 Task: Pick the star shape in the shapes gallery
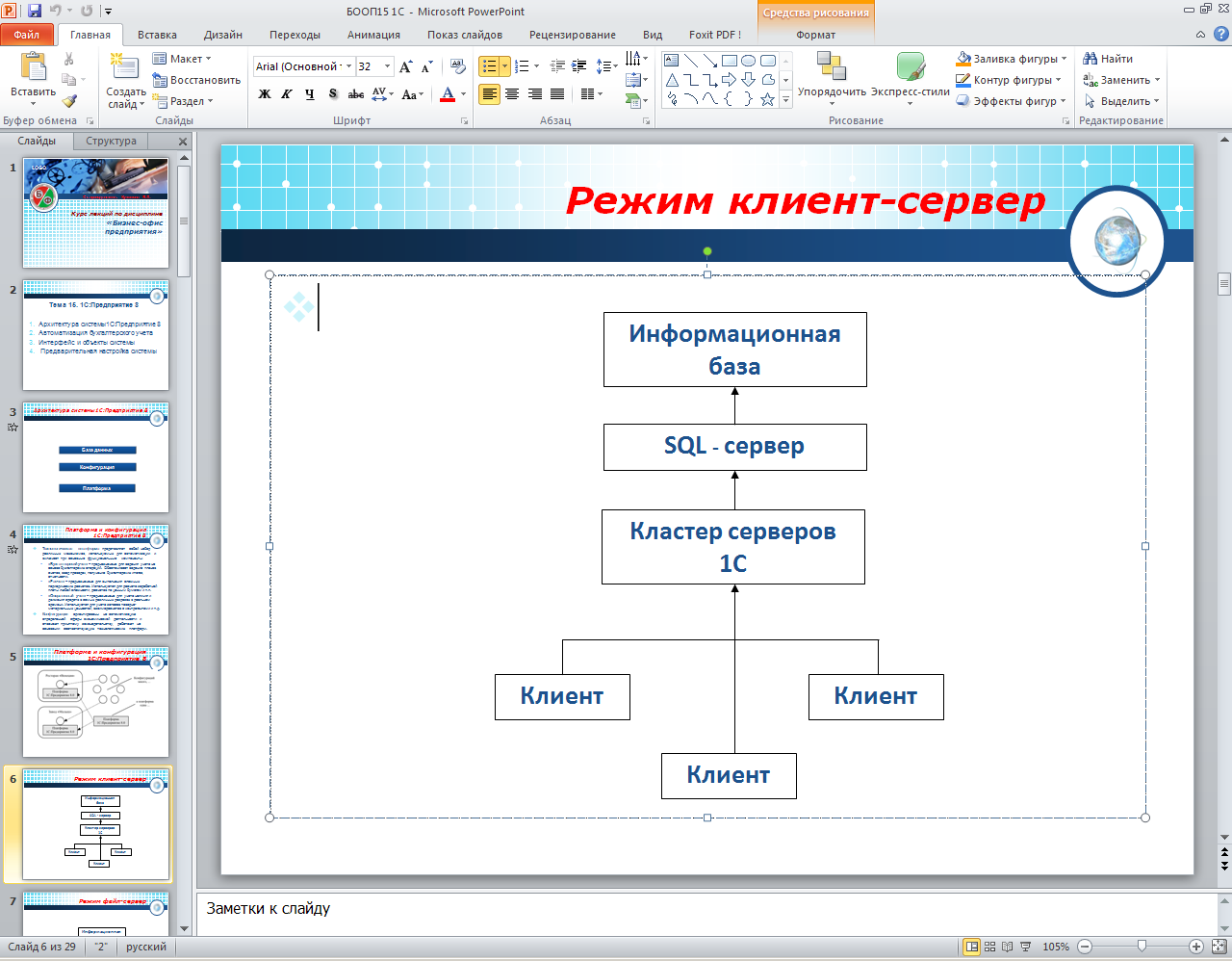pyautogui.click(x=767, y=99)
